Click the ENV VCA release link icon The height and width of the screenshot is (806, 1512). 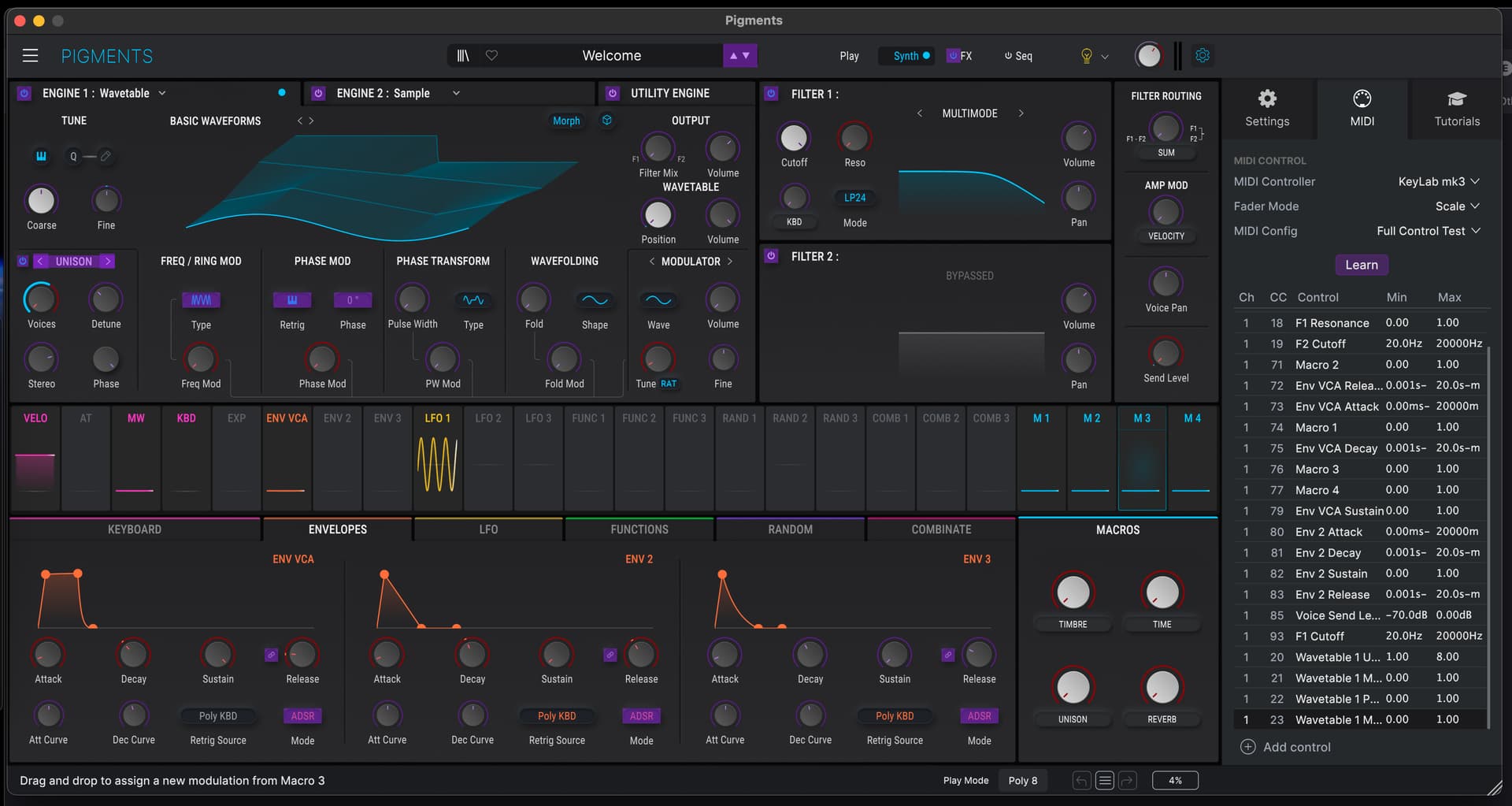[271, 655]
